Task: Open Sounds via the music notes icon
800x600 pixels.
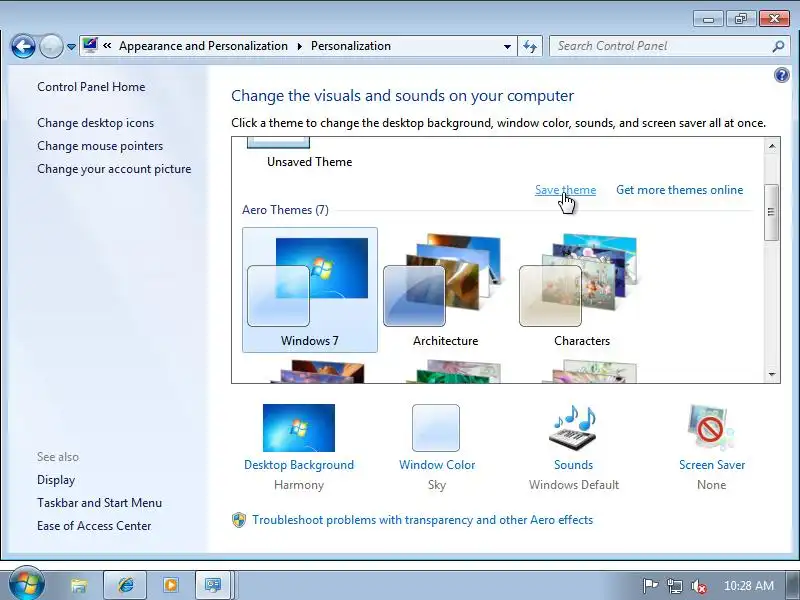Action: point(573,428)
